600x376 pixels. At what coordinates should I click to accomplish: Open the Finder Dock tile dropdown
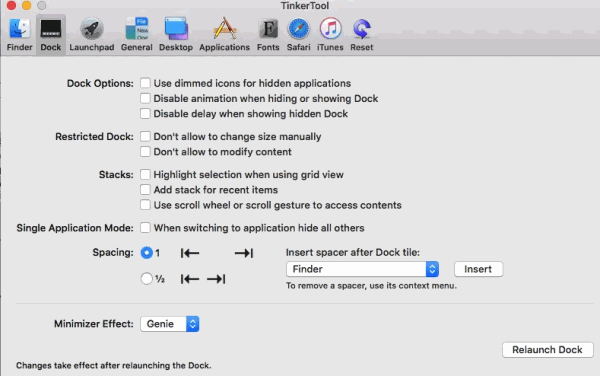tap(362, 269)
